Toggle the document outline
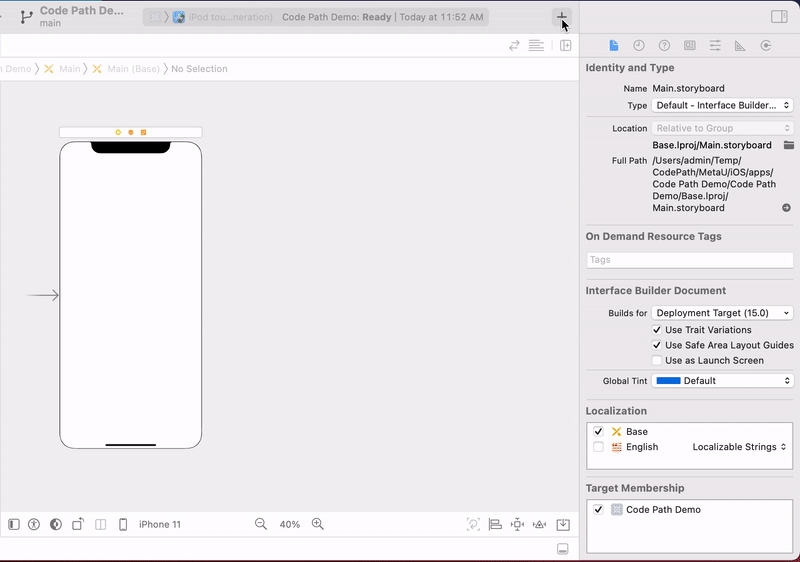 (x=14, y=524)
